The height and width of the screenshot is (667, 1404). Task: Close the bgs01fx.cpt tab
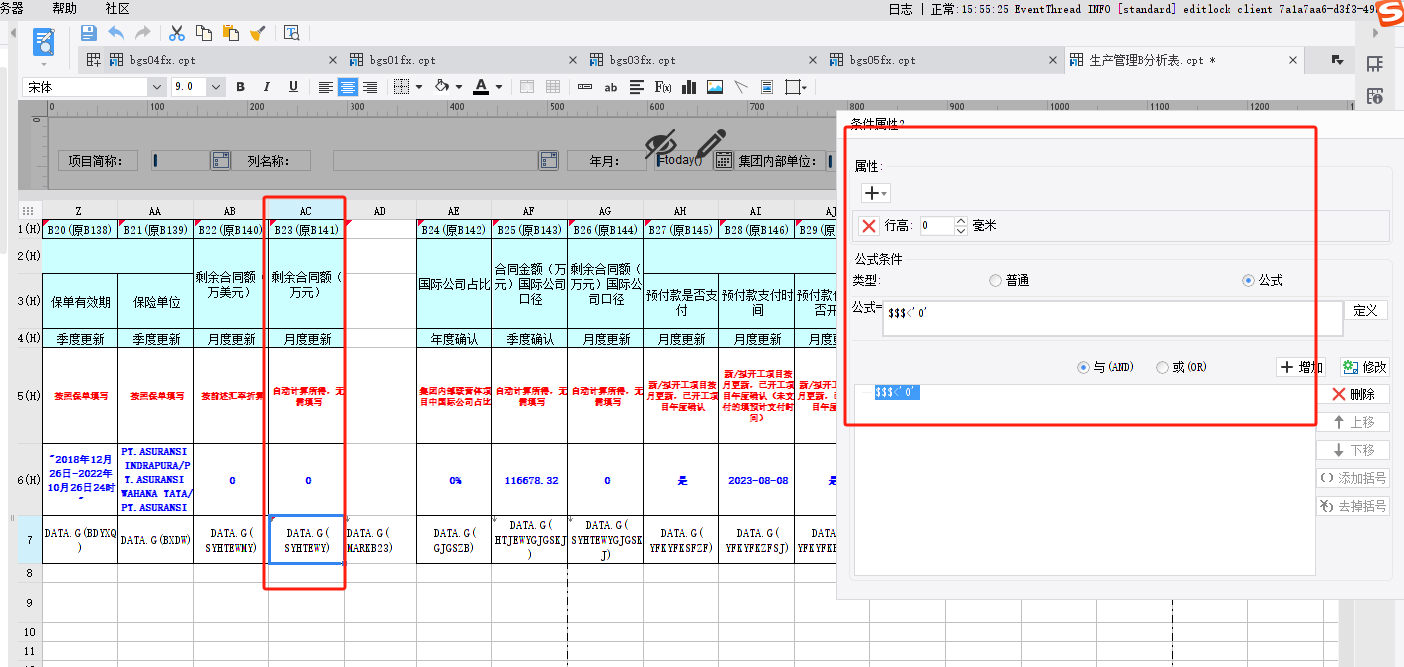[x=573, y=60]
